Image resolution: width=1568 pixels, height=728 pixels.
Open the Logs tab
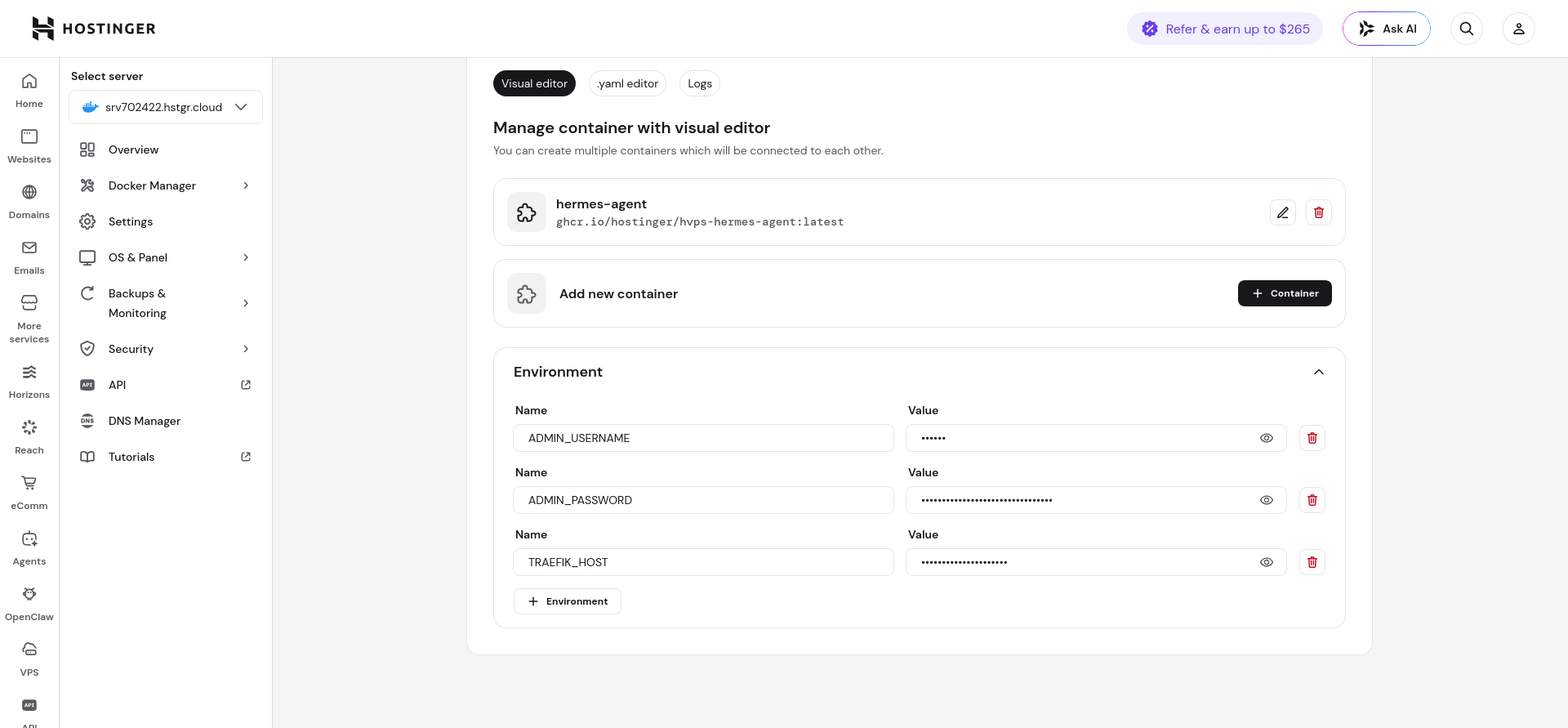[700, 83]
